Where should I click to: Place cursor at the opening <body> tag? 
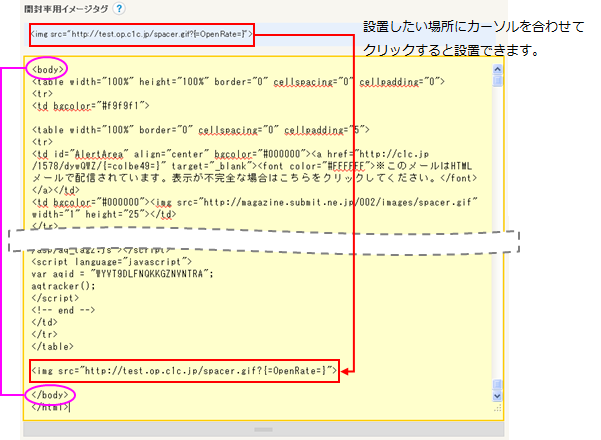(48, 70)
